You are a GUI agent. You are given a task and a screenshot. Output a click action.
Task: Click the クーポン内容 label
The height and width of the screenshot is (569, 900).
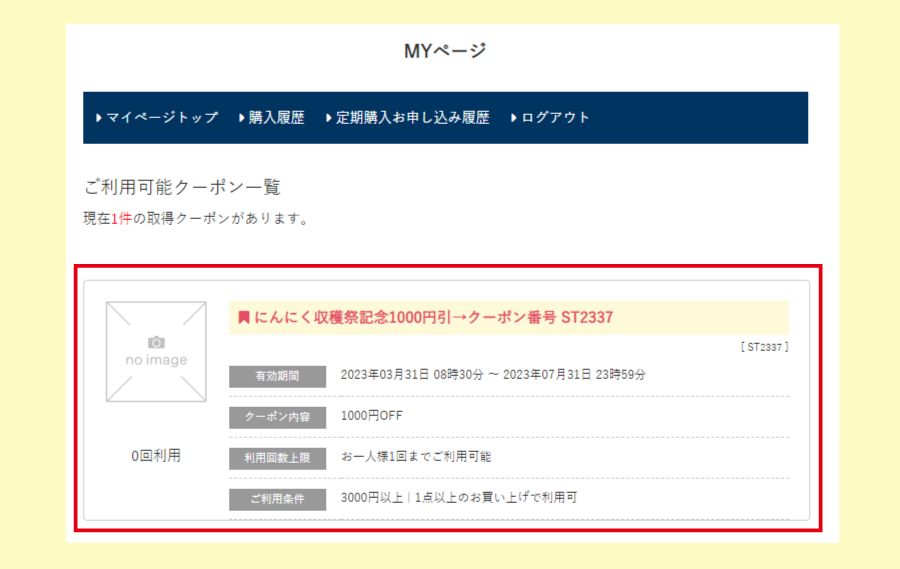coord(277,417)
